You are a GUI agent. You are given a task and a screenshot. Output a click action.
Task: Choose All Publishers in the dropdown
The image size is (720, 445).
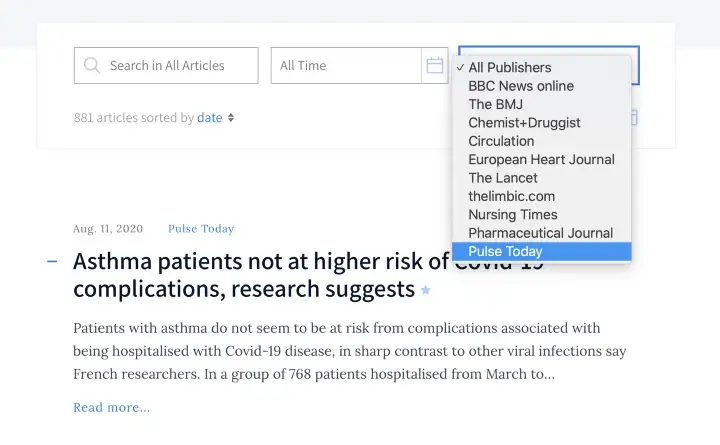[542, 68]
